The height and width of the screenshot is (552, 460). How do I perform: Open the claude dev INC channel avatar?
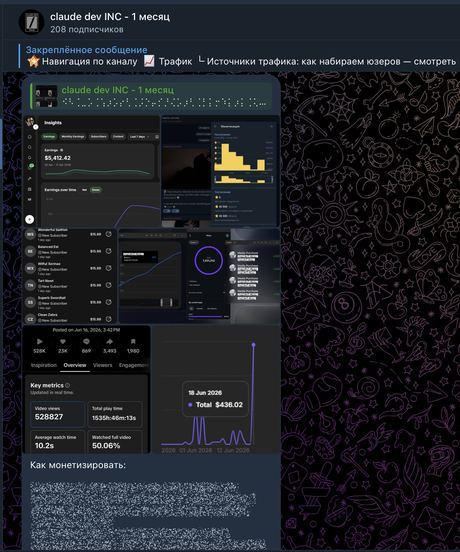point(31,22)
